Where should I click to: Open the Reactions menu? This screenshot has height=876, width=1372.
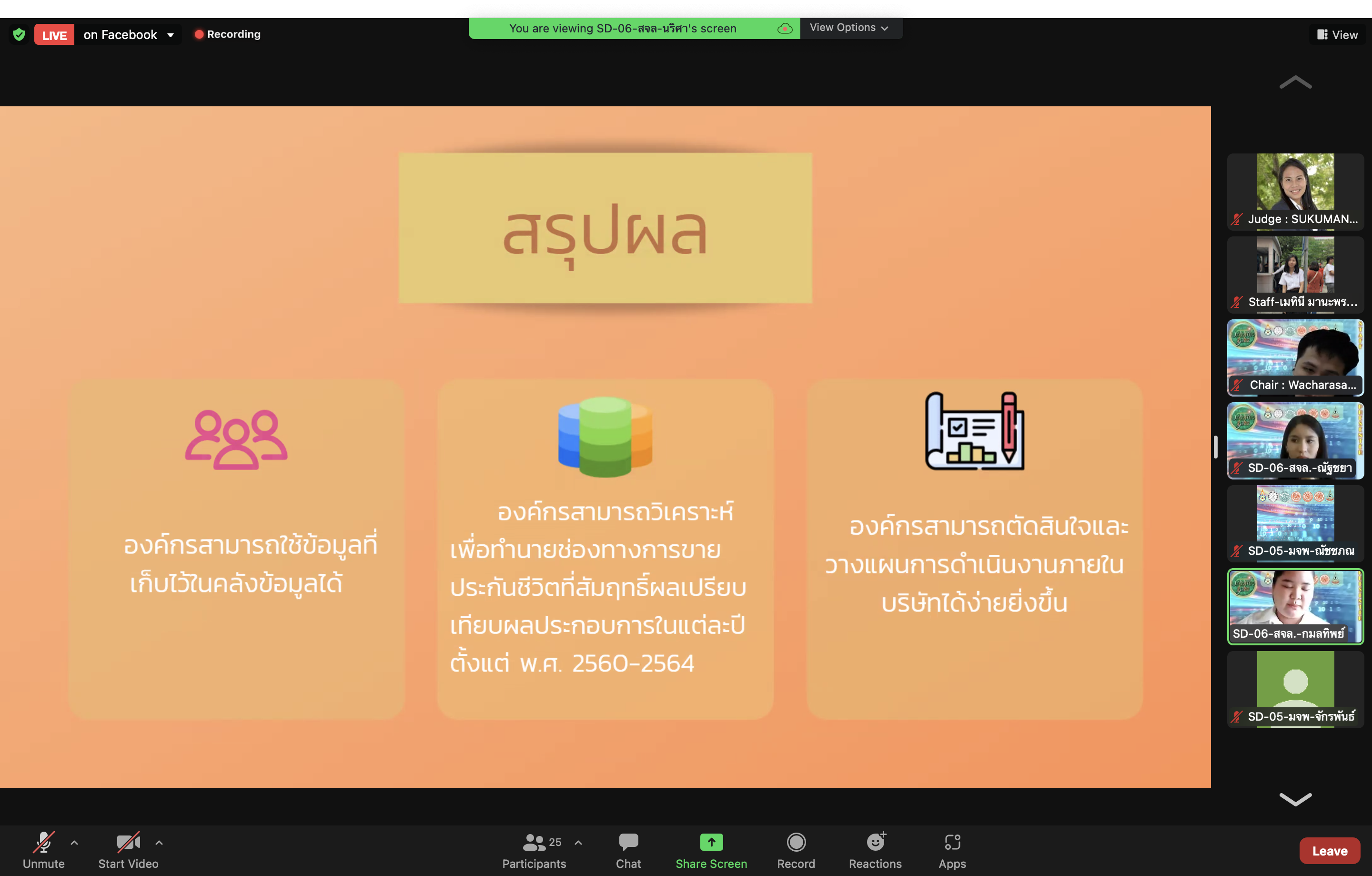click(x=875, y=850)
